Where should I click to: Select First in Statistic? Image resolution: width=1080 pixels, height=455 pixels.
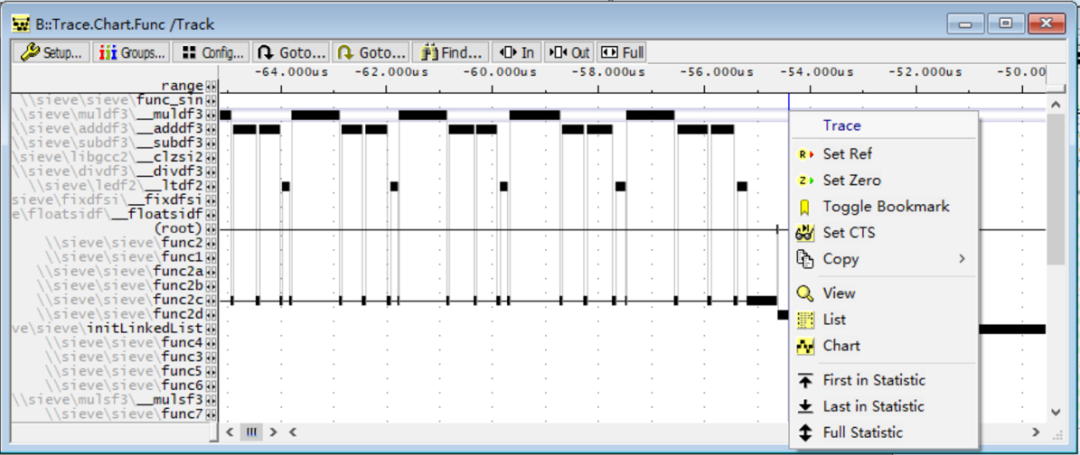click(x=873, y=380)
